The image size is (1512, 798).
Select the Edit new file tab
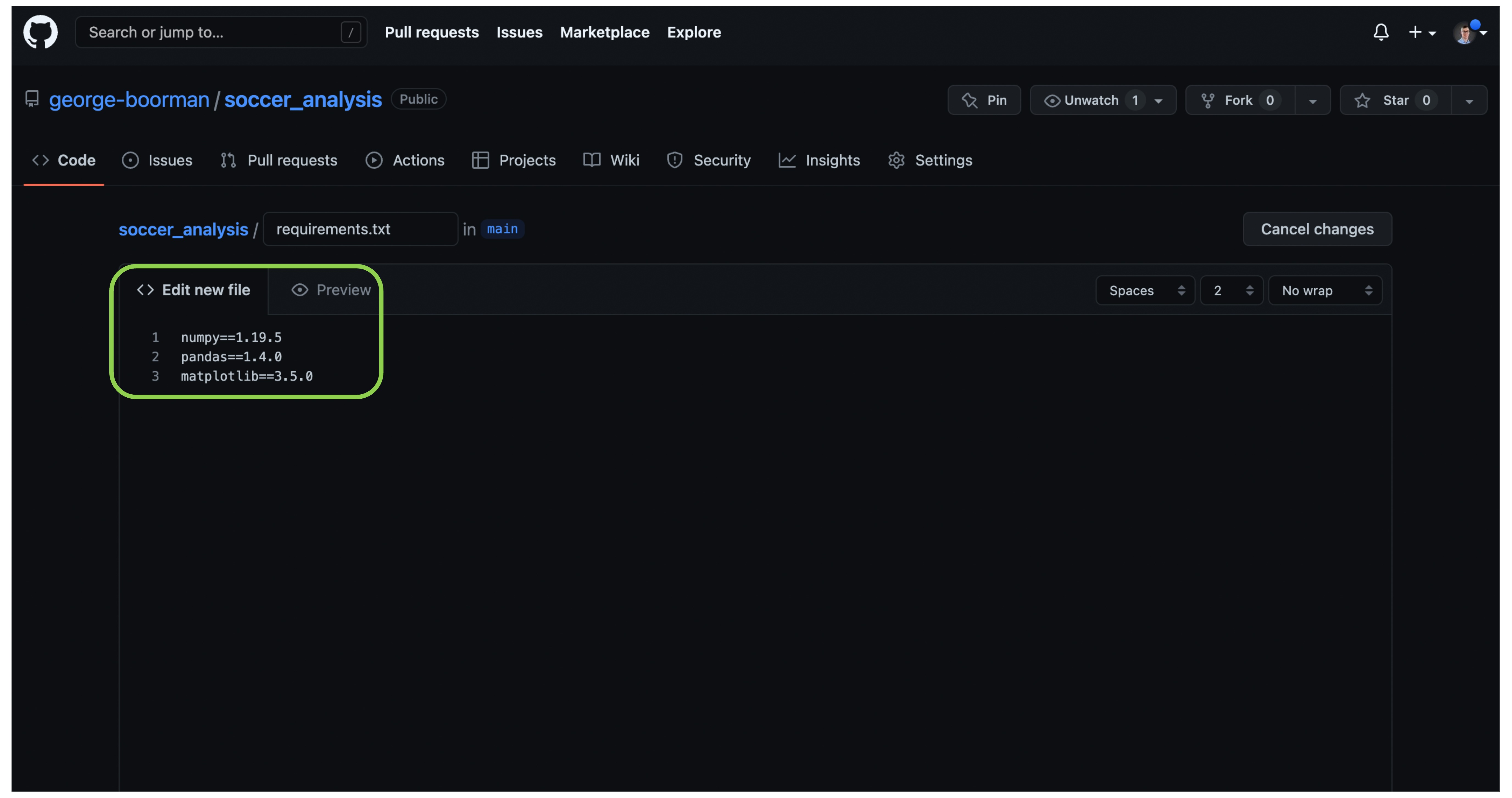click(194, 290)
